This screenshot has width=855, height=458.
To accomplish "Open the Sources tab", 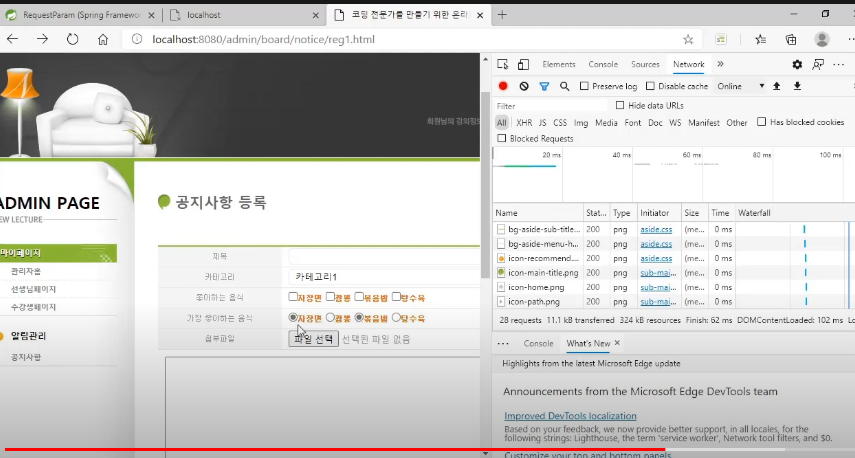I will [x=645, y=64].
